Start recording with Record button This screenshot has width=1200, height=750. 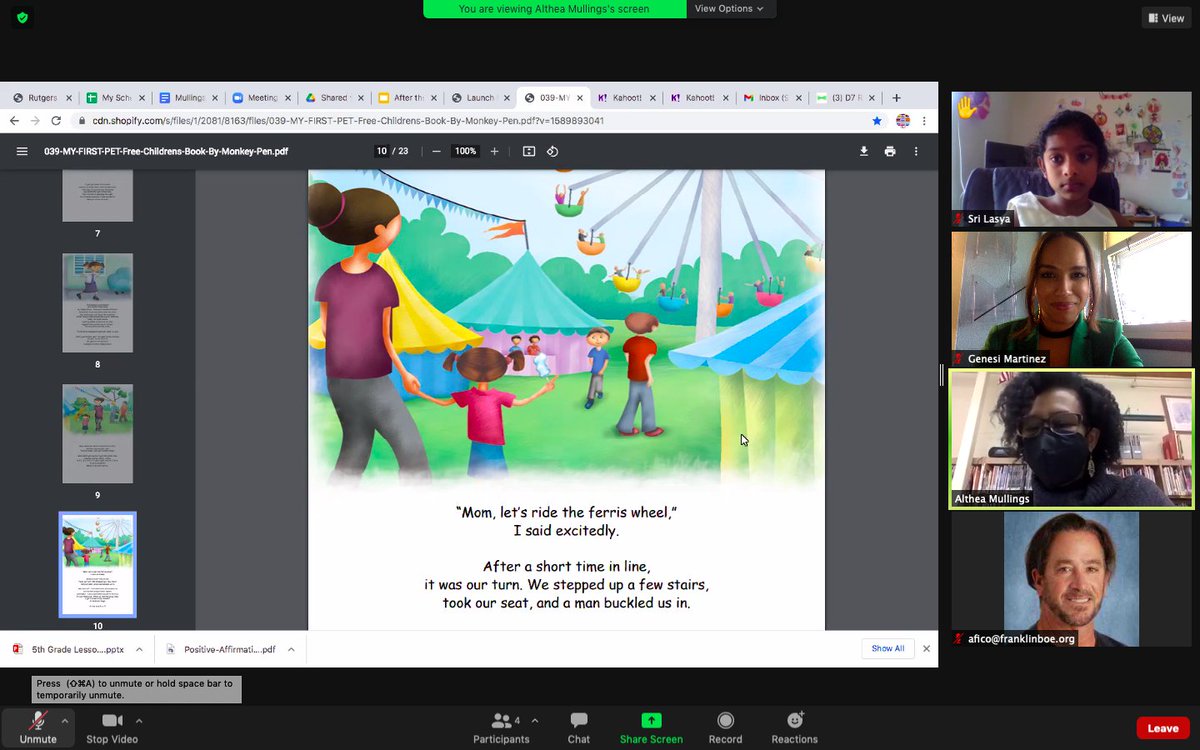pyautogui.click(x=725, y=728)
